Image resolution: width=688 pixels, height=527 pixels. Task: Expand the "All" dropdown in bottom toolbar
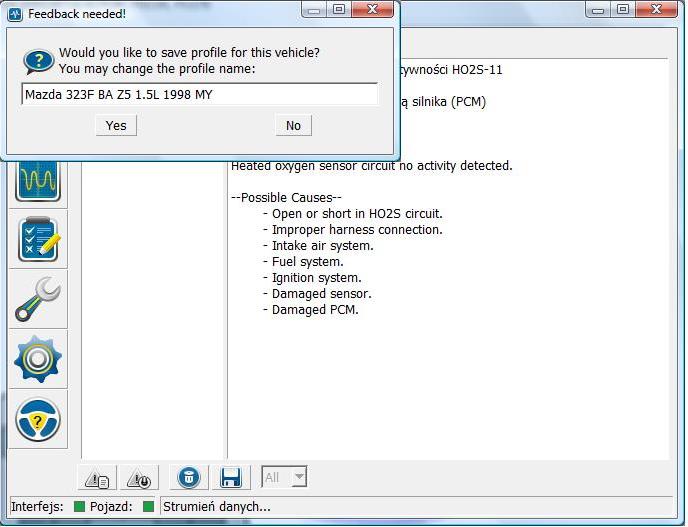click(298, 478)
